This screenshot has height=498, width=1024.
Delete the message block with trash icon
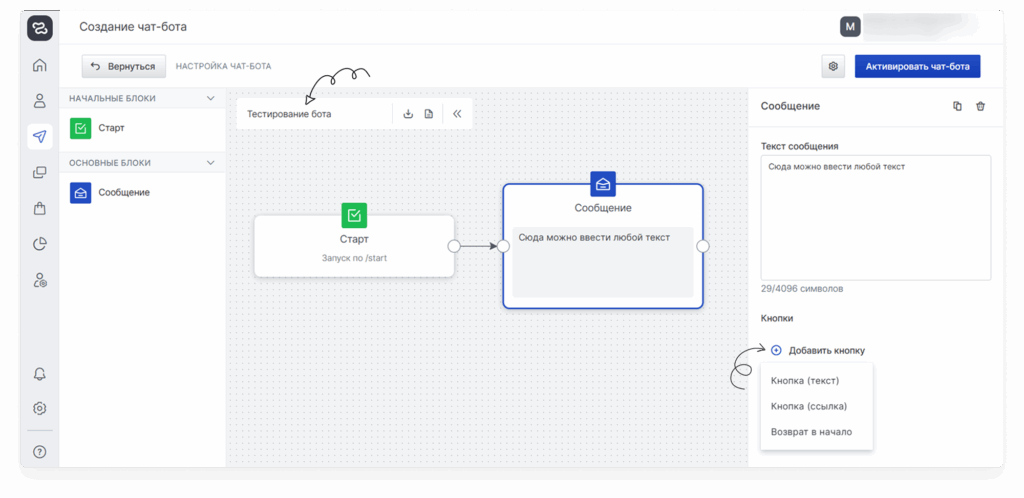pyautogui.click(x=980, y=106)
